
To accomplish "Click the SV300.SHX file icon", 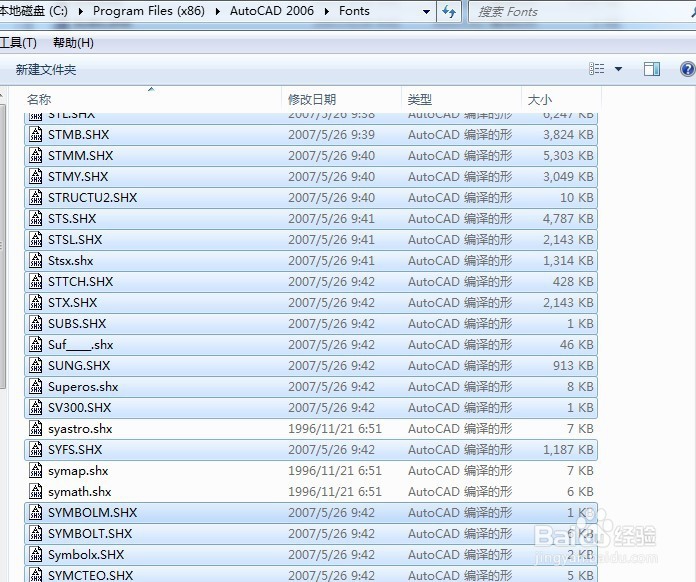I will (x=36, y=408).
